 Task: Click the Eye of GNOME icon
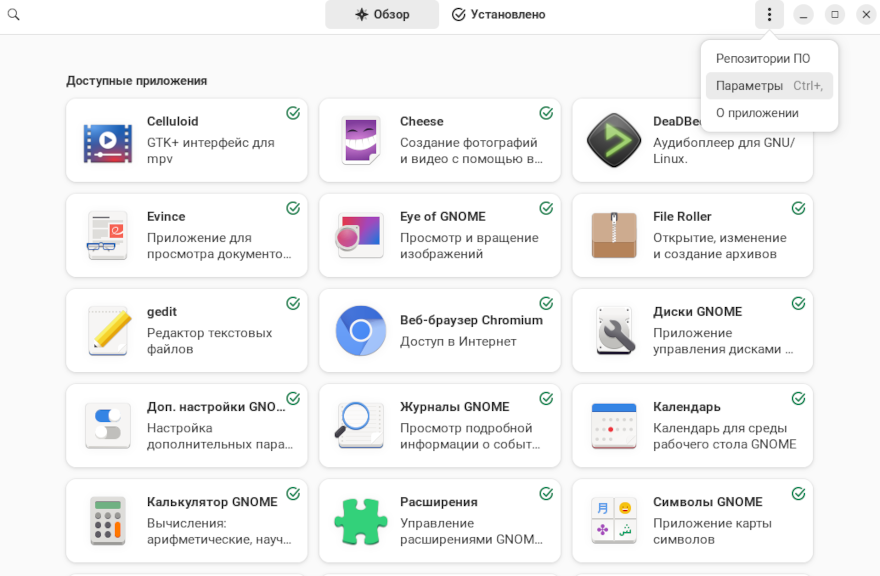[360, 236]
